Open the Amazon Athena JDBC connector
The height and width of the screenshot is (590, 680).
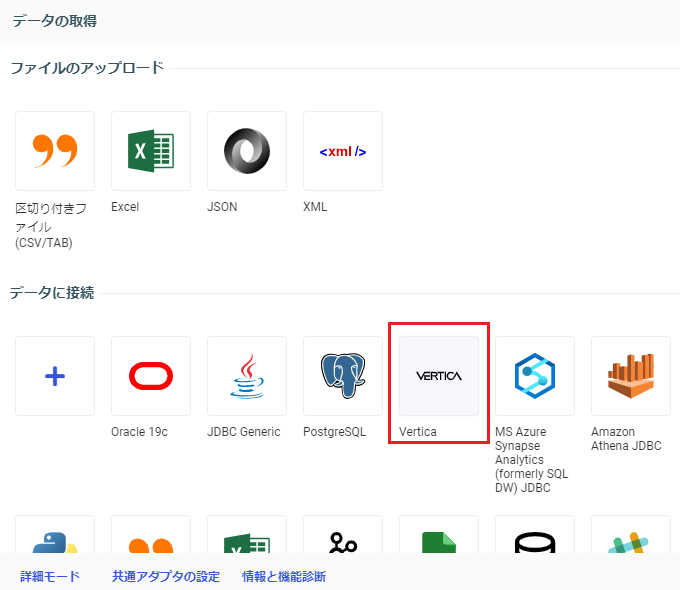(x=631, y=376)
